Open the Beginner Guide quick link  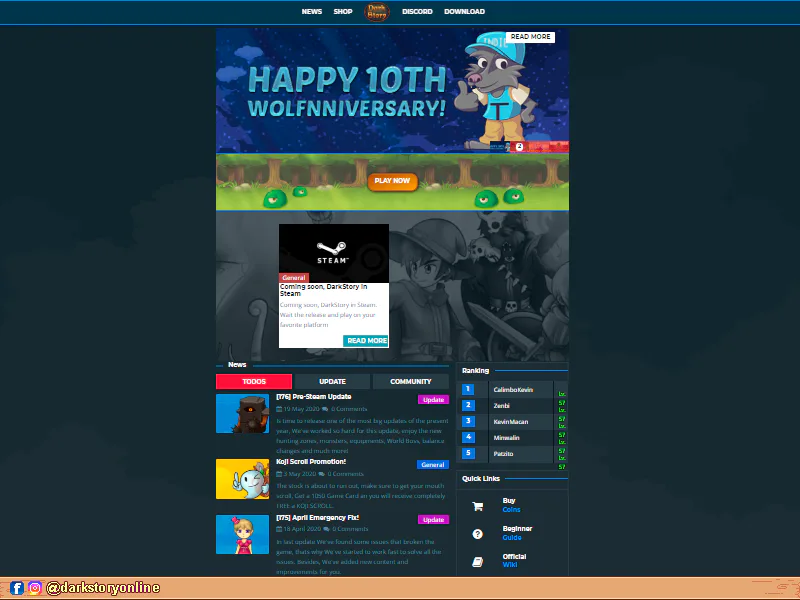coord(517,533)
